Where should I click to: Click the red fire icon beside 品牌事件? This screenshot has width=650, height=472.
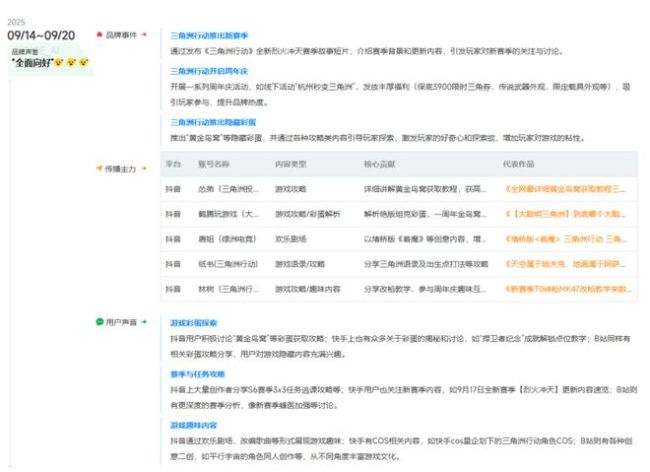pos(99,34)
